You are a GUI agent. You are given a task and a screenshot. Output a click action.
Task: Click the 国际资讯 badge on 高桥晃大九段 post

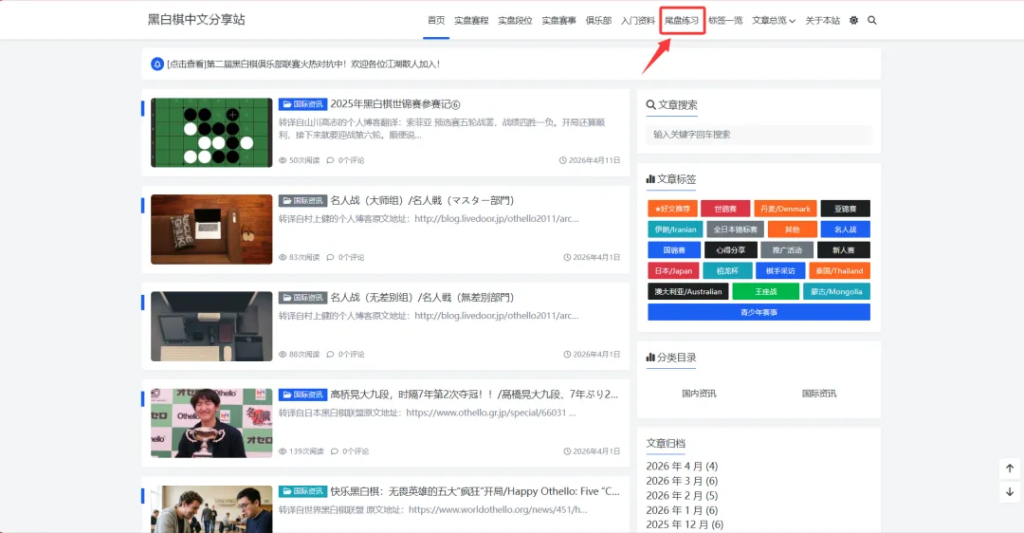(302, 395)
